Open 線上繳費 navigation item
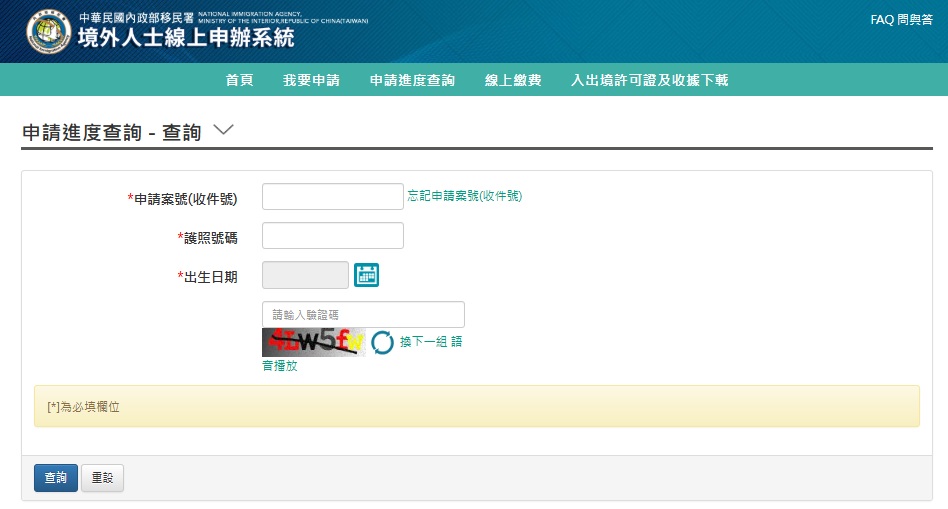The image size is (948, 509). (513, 80)
